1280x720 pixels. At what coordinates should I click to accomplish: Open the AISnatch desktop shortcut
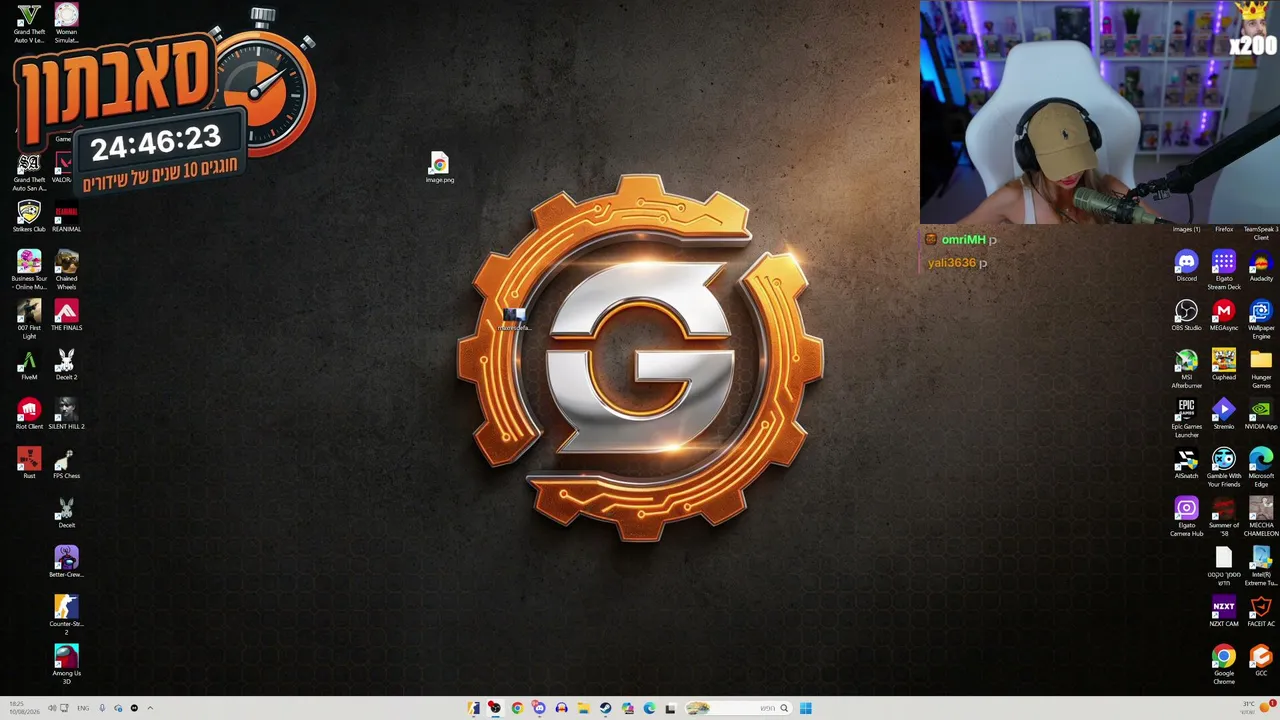[1186, 463]
